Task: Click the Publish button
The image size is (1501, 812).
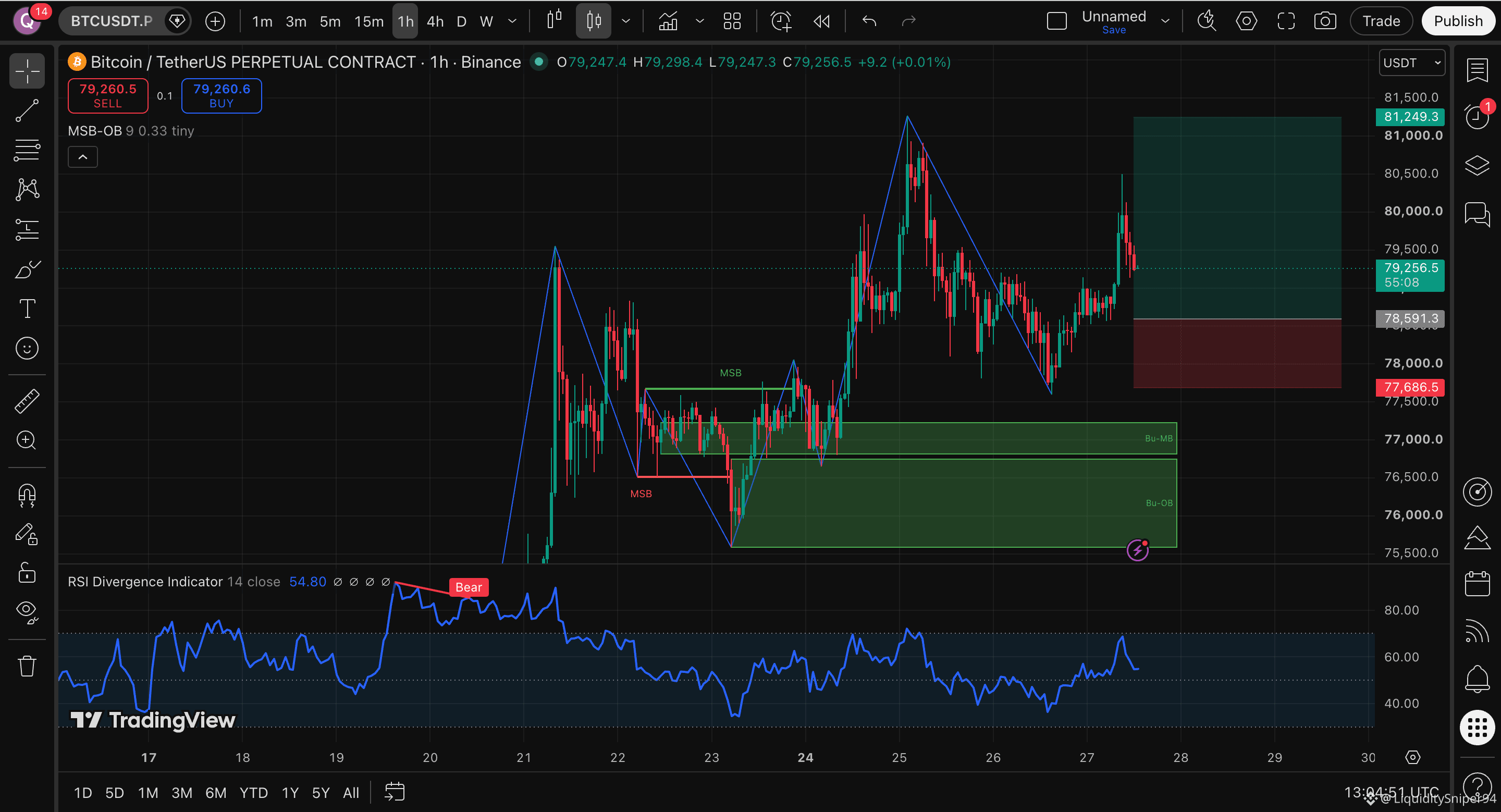Action: [1458, 21]
